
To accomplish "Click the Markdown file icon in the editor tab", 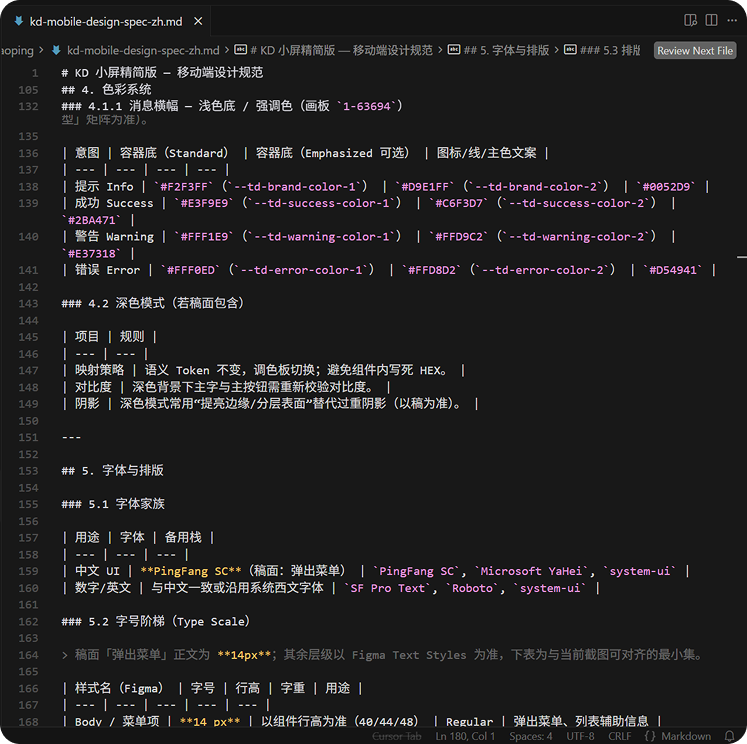I will 19,21.
